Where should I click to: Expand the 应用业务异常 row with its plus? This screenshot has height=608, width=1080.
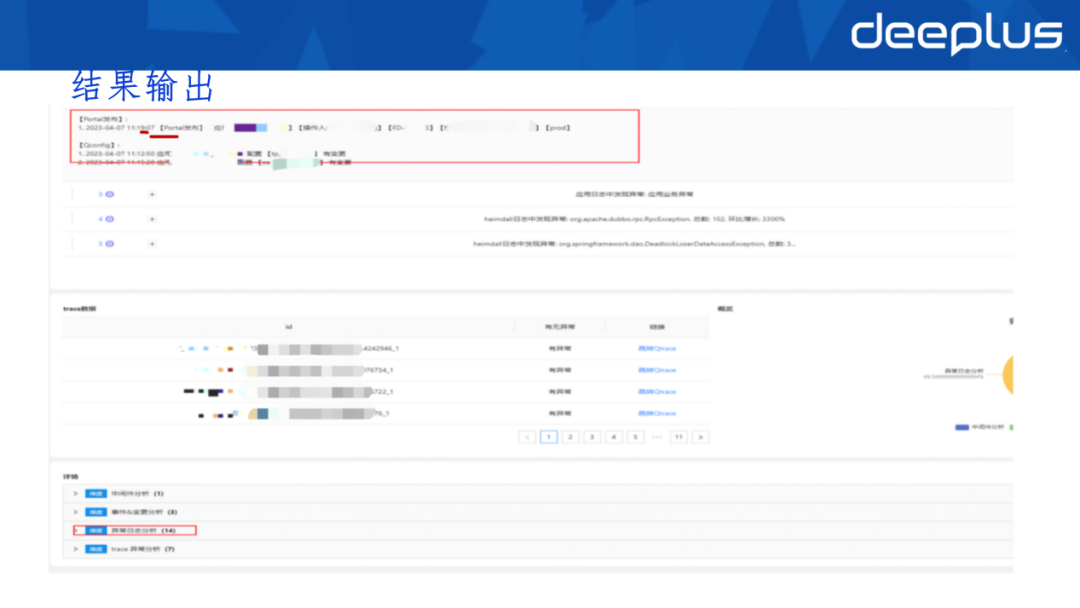coord(152,194)
